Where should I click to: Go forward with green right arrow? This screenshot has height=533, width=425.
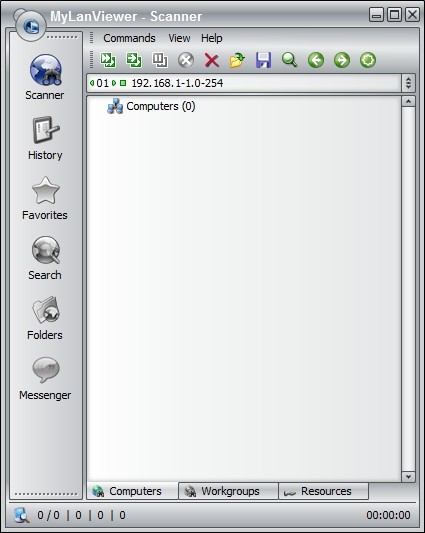(x=342, y=61)
